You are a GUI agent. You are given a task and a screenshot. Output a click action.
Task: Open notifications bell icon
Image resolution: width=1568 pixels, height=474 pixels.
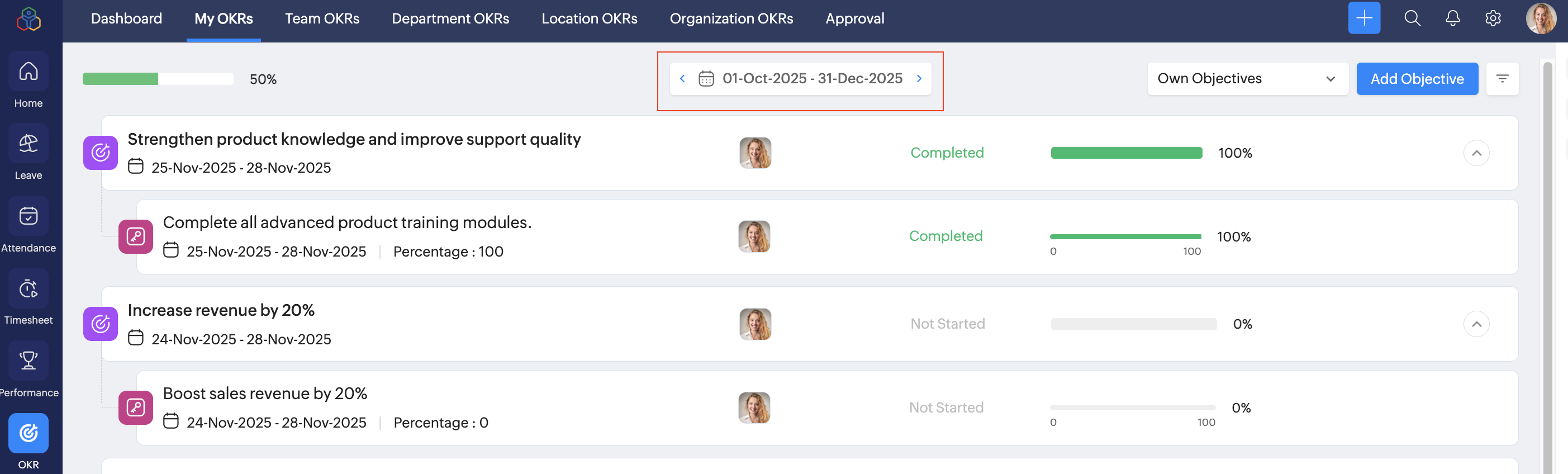[1452, 18]
